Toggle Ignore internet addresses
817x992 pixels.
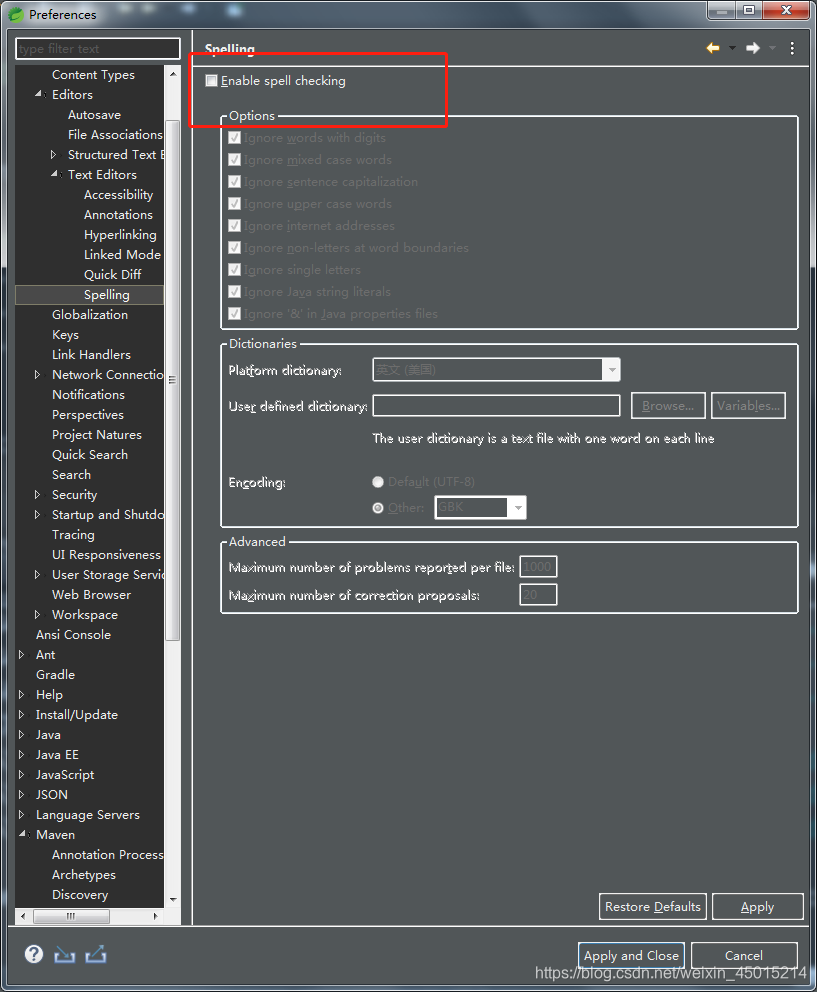[x=234, y=226]
